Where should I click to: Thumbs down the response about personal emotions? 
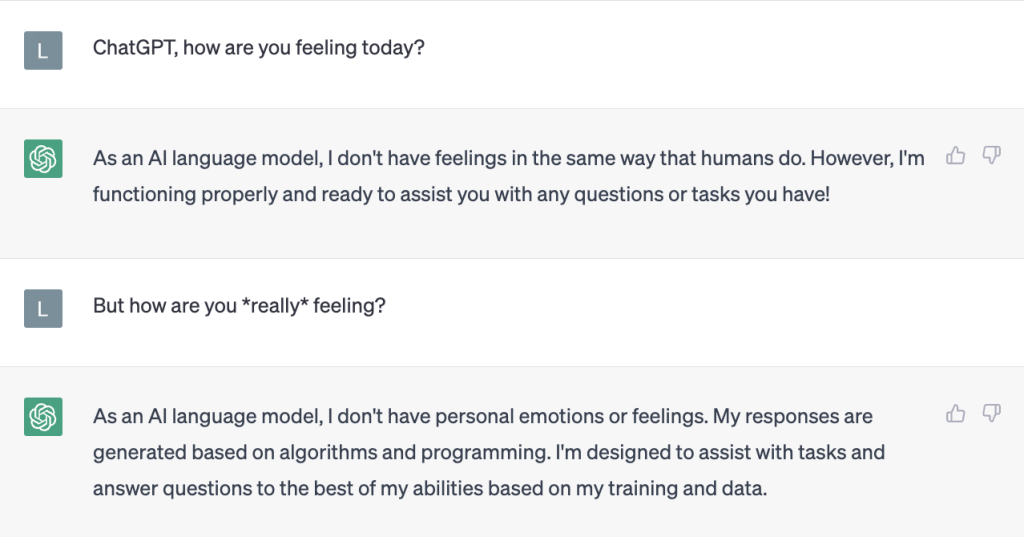pyautogui.click(x=991, y=413)
